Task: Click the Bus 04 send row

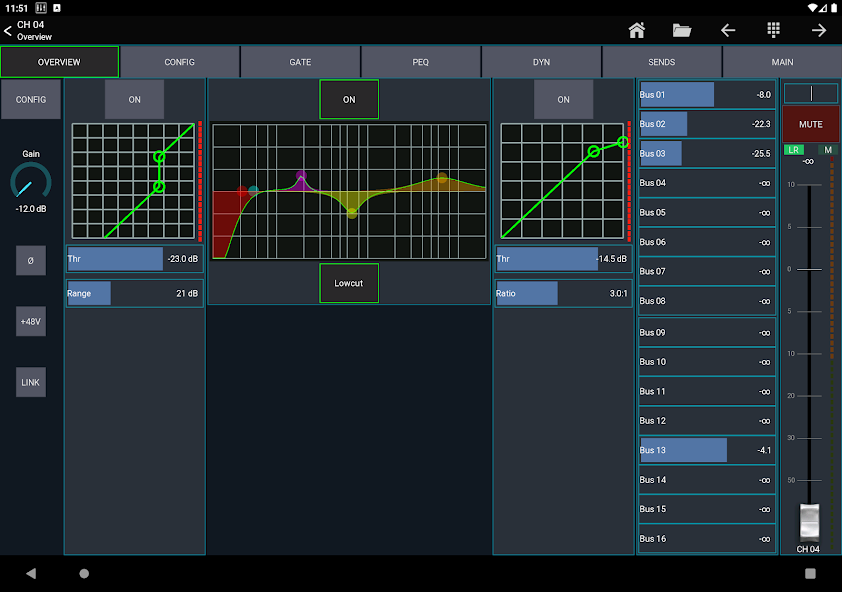Action: click(707, 183)
